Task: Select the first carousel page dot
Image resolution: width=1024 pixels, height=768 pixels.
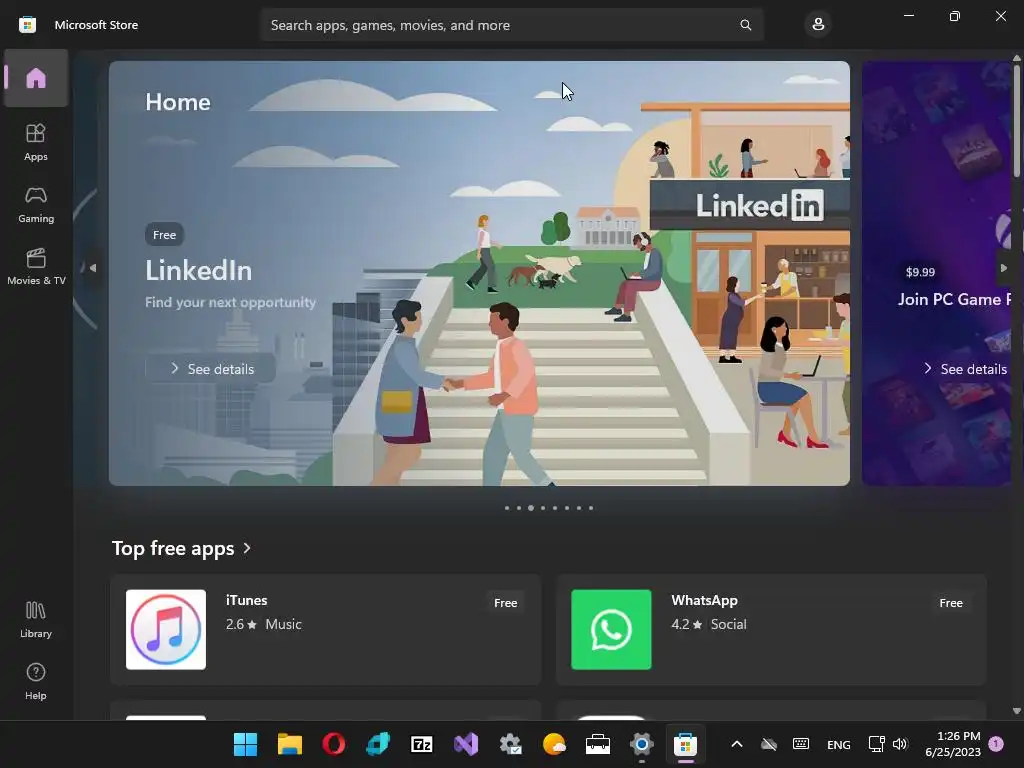Action: (507, 508)
